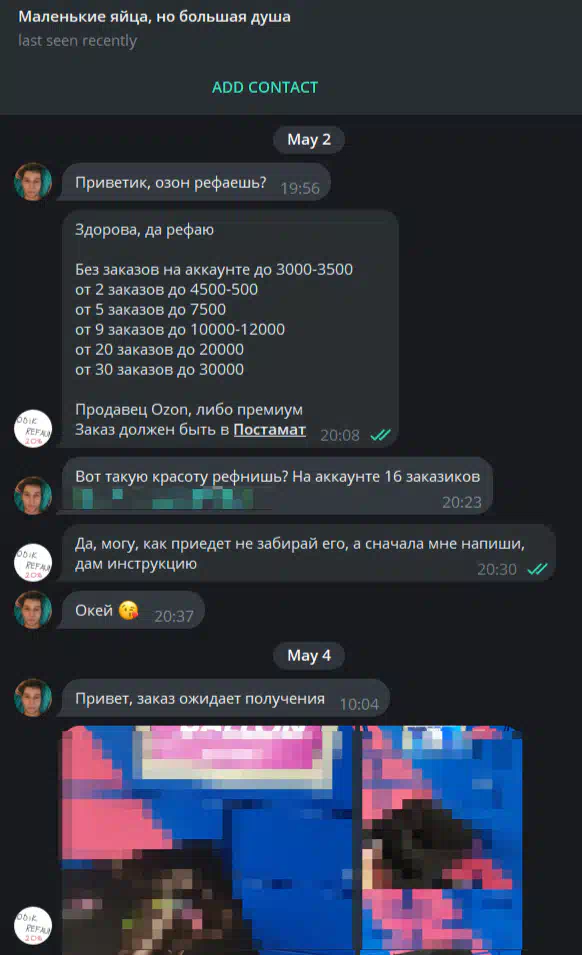Open the right blurred photo attachment
Image resolution: width=582 pixels, height=955 pixels.
(x=442, y=840)
